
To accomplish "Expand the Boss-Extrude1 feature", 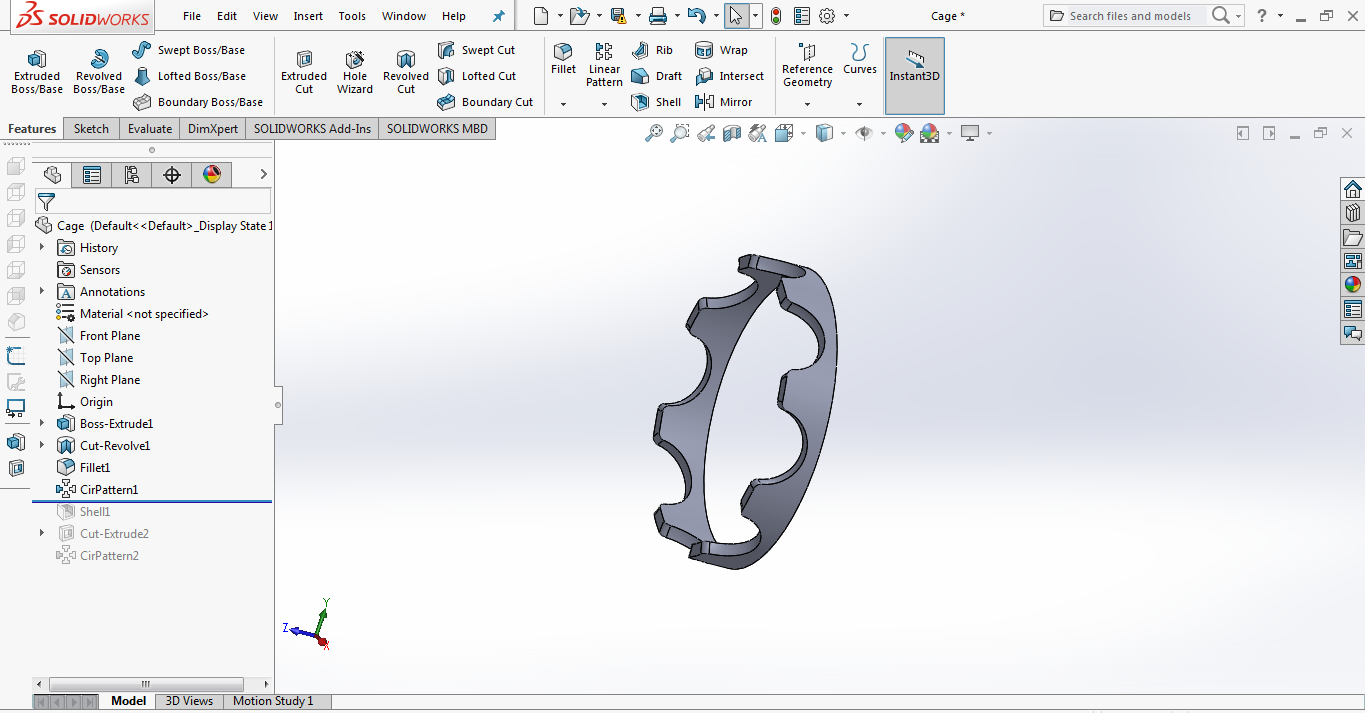I will tap(42, 423).
